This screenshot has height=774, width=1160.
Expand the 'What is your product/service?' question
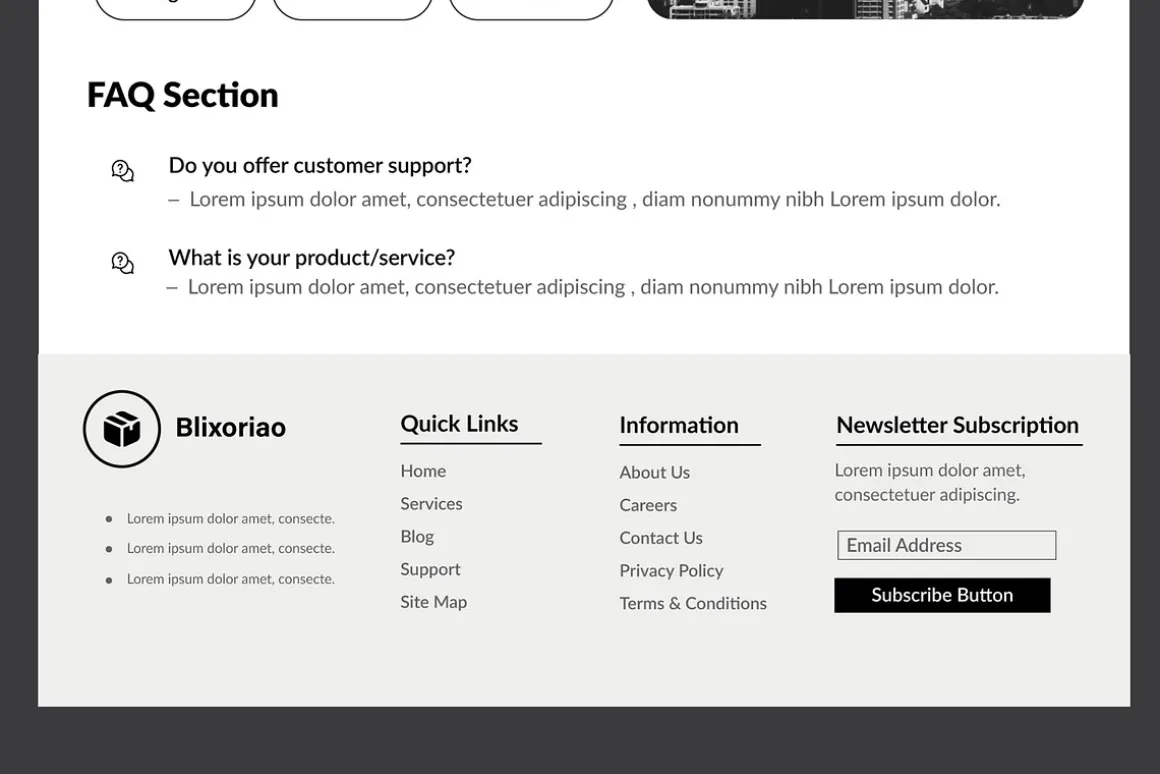pos(311,258)
